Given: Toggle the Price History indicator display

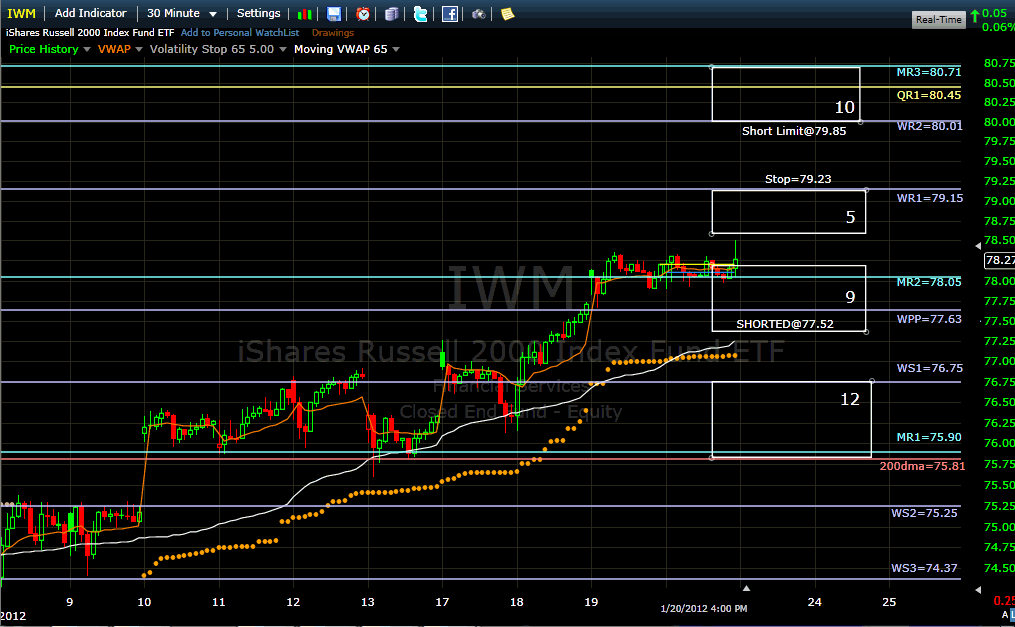Looking at the screenshot, I should tap(44, 49).
